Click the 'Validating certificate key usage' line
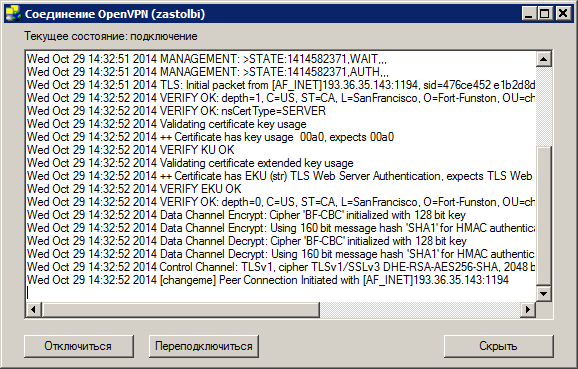The image size is (578, 369). pyautogui.click(x=167, y=124)
